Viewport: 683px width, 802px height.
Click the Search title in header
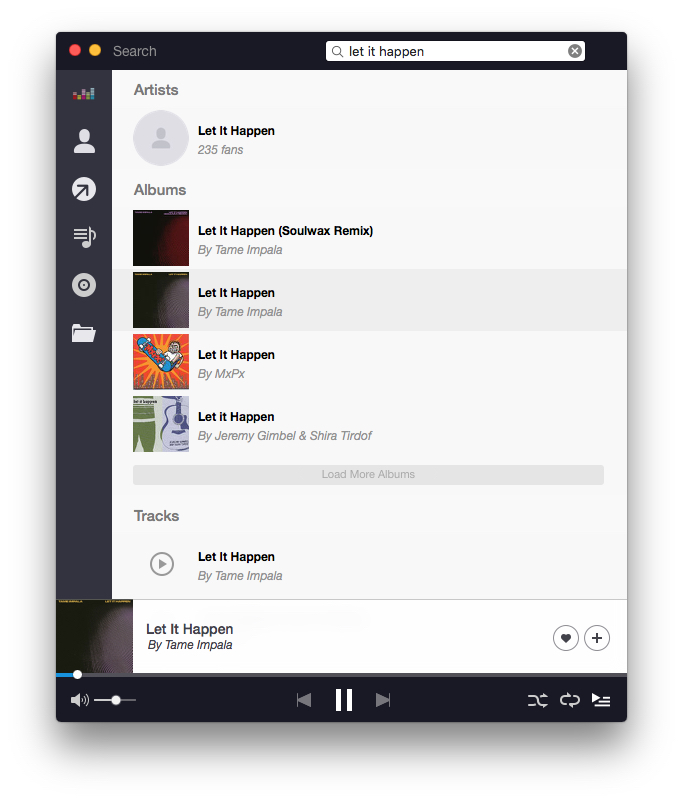135,51
